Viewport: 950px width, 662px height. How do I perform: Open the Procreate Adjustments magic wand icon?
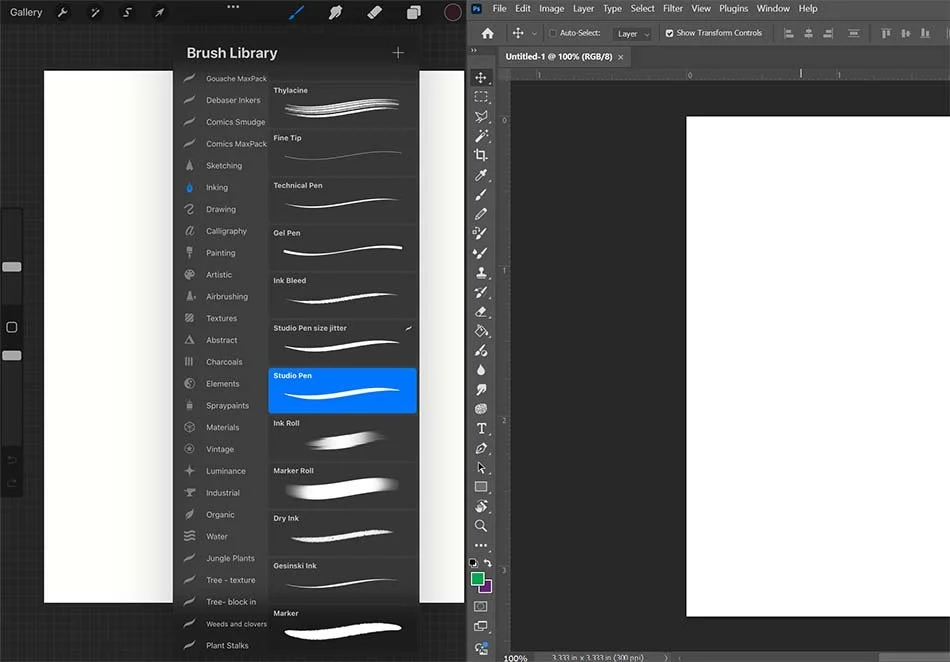tap(95, 12)
